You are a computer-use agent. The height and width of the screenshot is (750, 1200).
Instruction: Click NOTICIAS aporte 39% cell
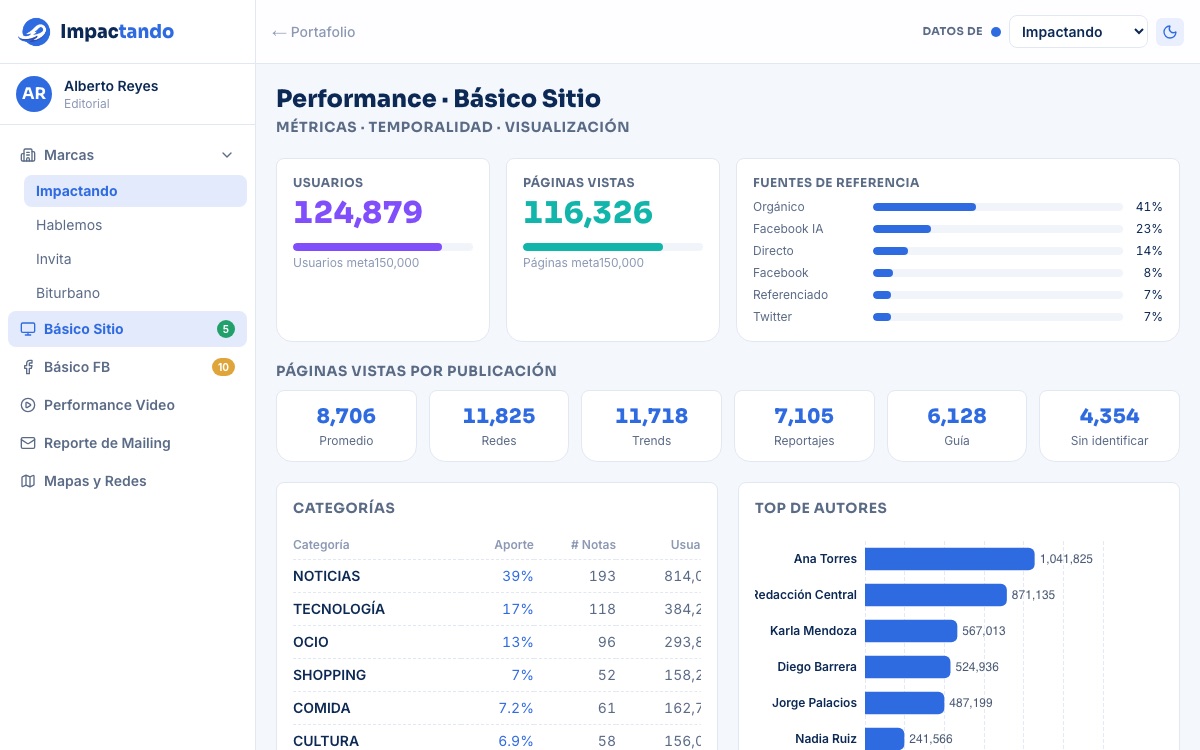[518, 576]
